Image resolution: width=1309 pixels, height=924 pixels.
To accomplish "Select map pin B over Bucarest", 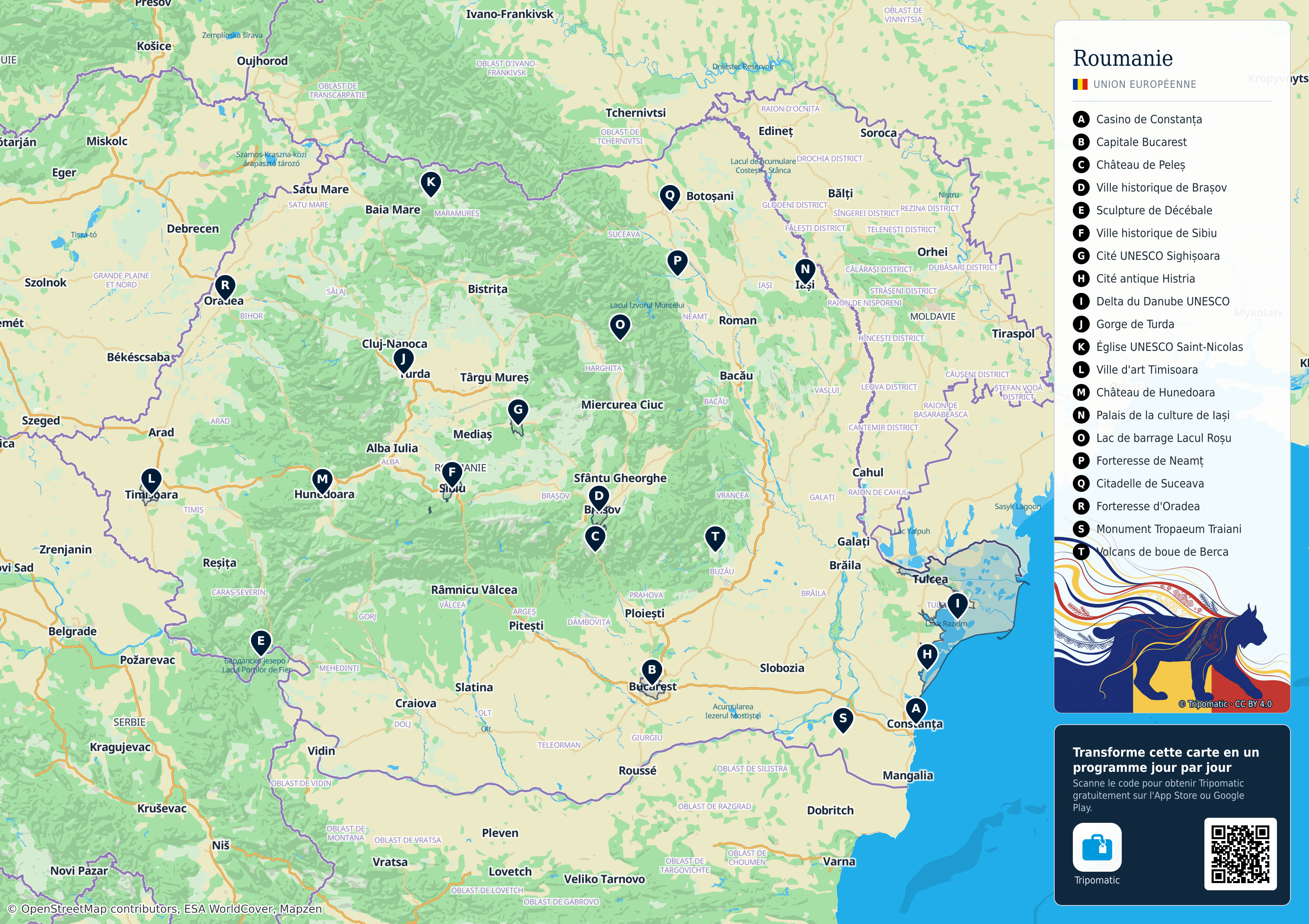I will [x=652, y=672].
